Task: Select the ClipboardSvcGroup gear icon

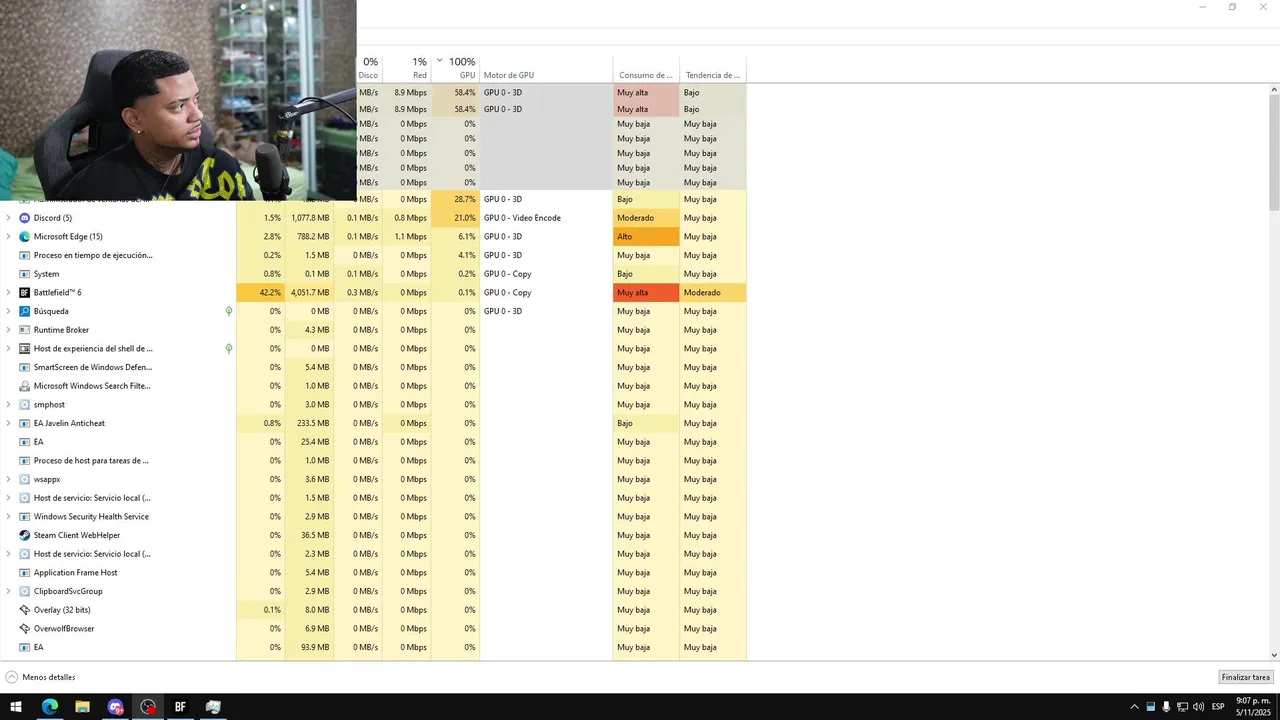Action: pos(25,591)
